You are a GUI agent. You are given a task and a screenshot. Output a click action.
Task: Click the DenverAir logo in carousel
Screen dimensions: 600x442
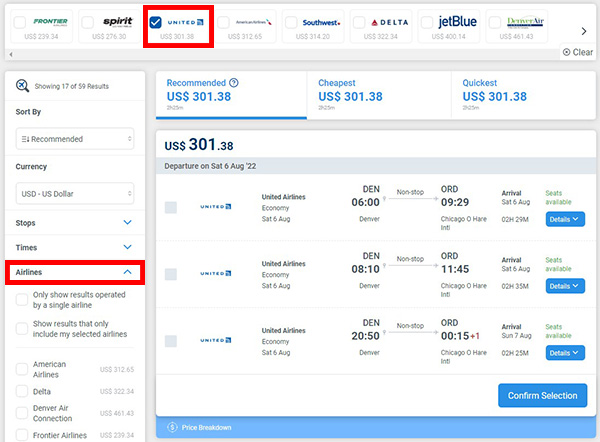(x=525, y=22)
